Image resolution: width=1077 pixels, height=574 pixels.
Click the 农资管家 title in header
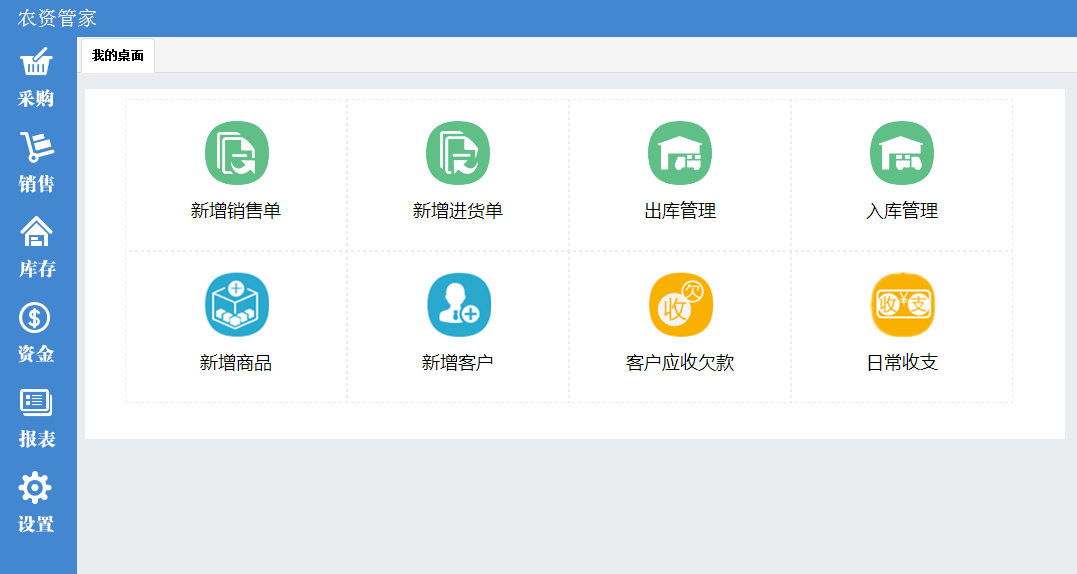click(x=57, y=18)
